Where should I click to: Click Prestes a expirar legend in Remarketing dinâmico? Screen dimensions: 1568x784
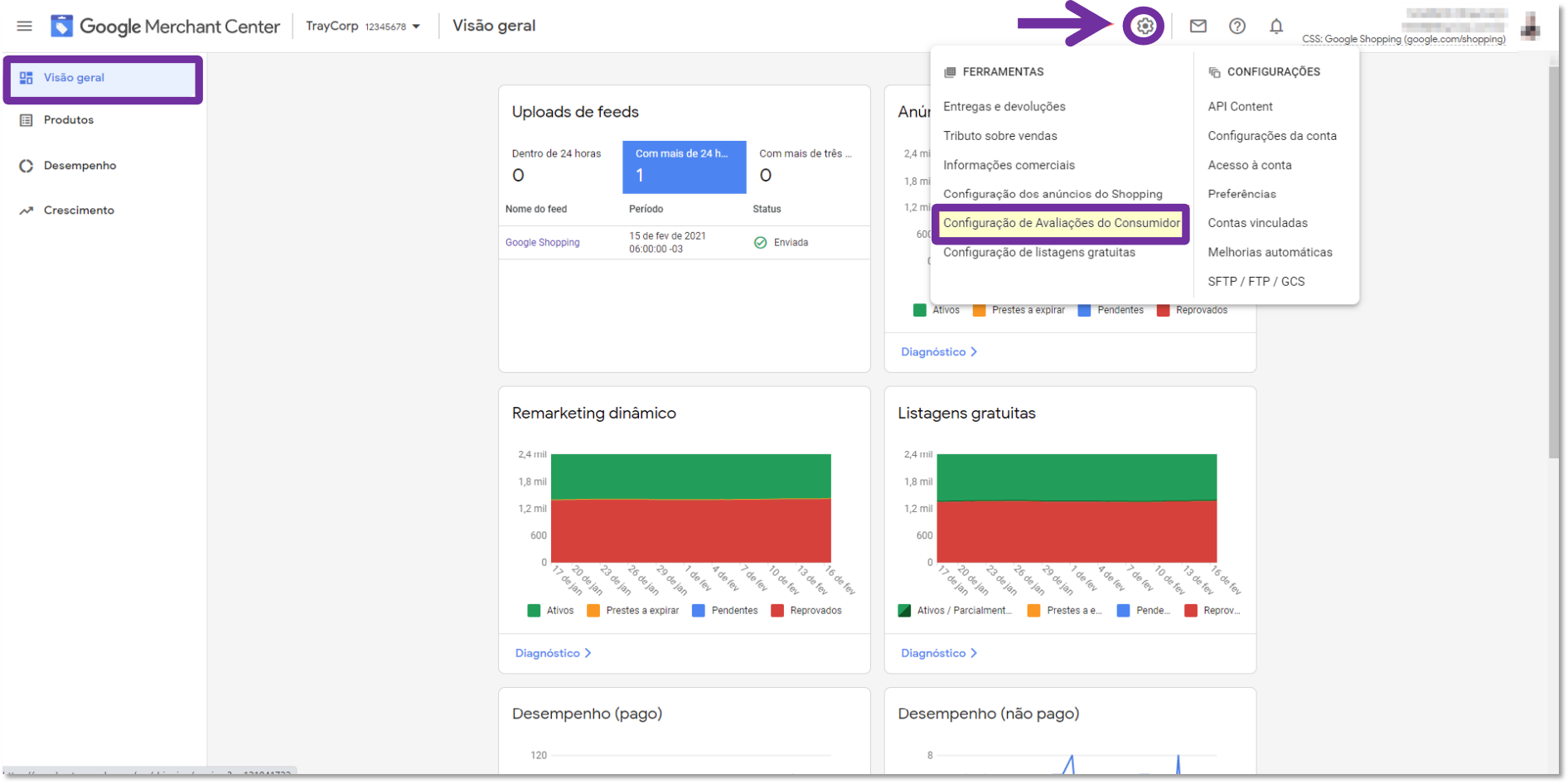tap(632, 611)
